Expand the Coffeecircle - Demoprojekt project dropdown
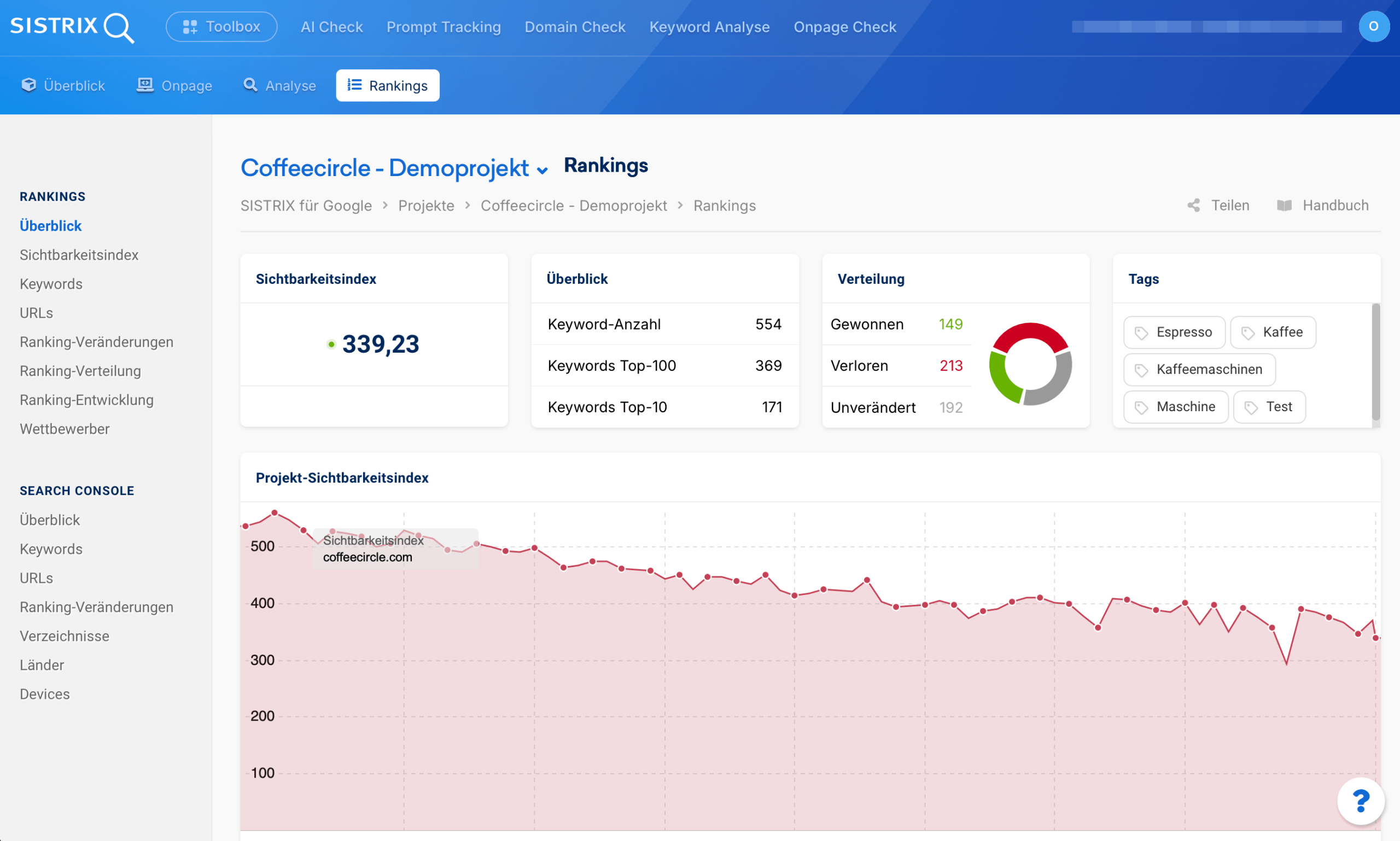The image size is (1400, 841). [394, 168]
